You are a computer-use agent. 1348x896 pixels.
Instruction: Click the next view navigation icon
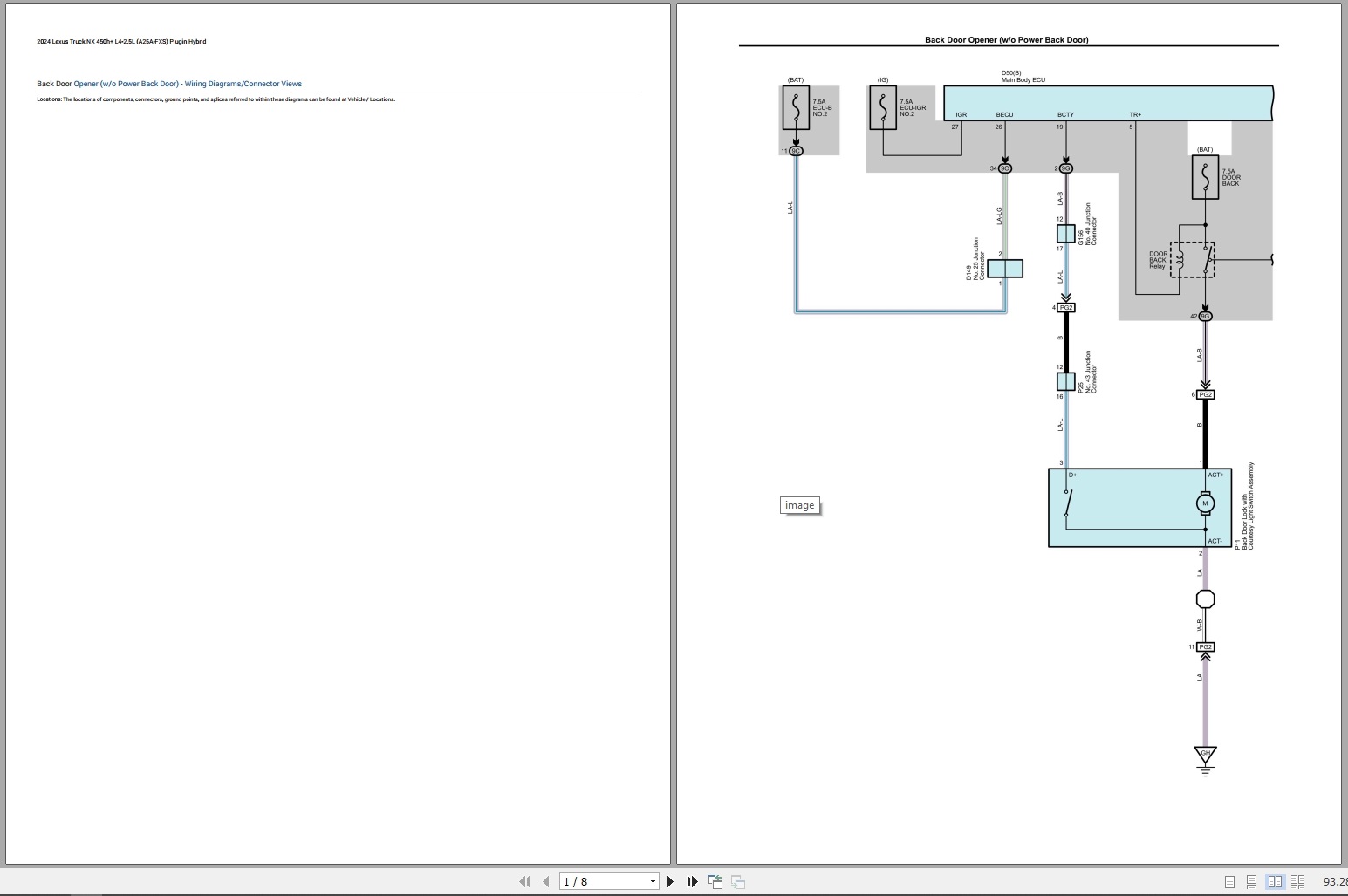point(738,881)
